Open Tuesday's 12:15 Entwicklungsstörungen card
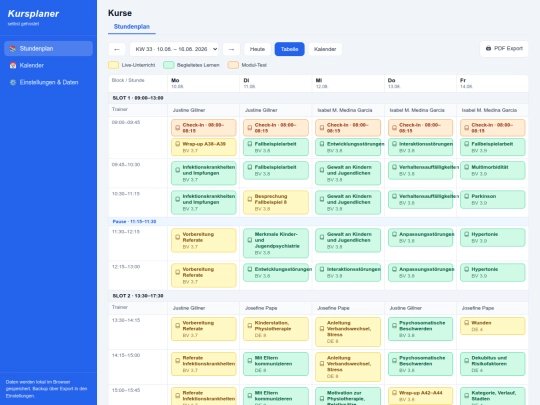This screenshot has width=540, height=405. [x=276, y=272]
